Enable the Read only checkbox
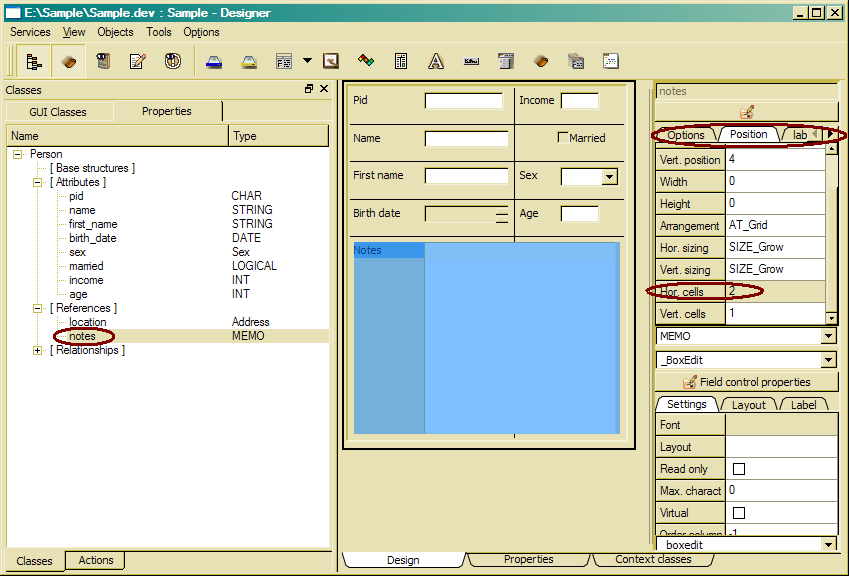Viewport: 849px width, 576px height. coord(739,469)
